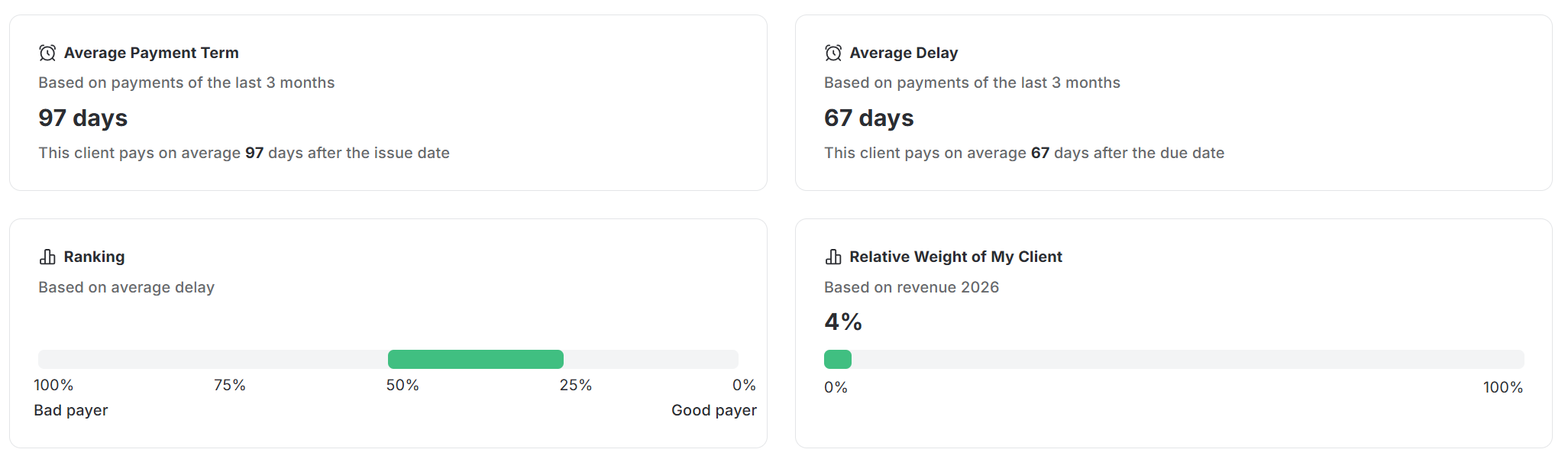
Task: Select the Average Delay card header
Action: (x=904, y=53)
